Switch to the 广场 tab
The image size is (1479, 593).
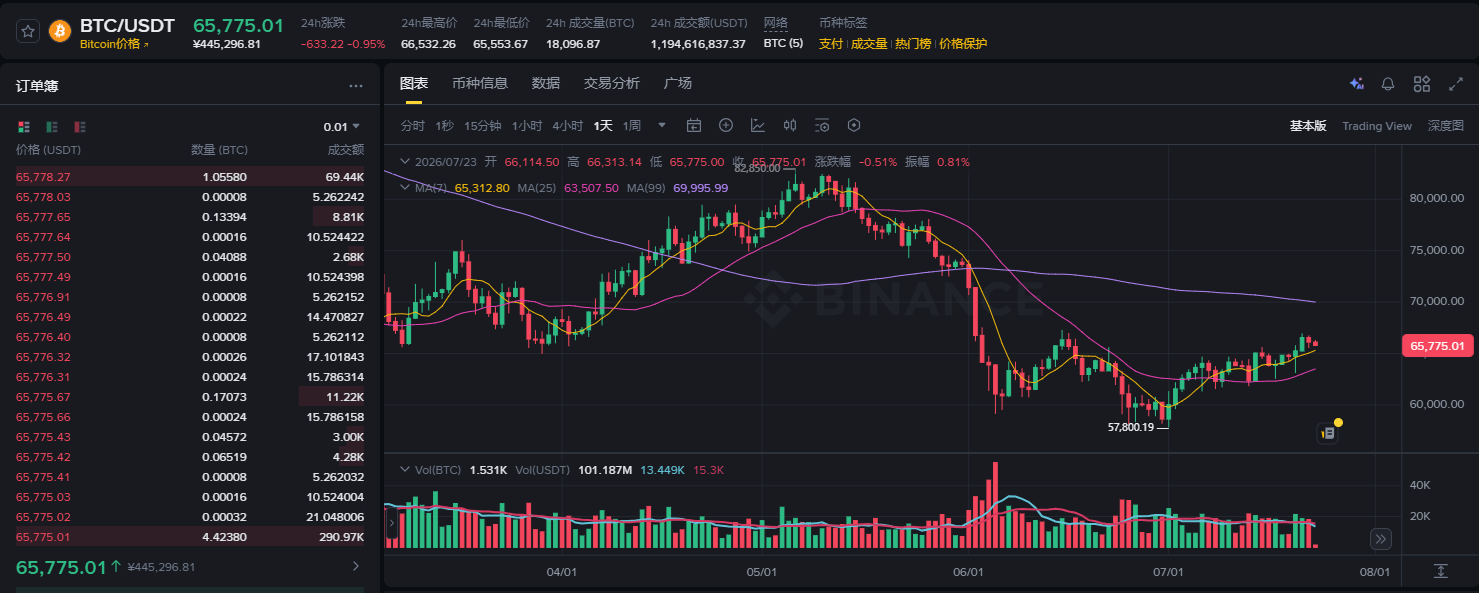(678, 83)
